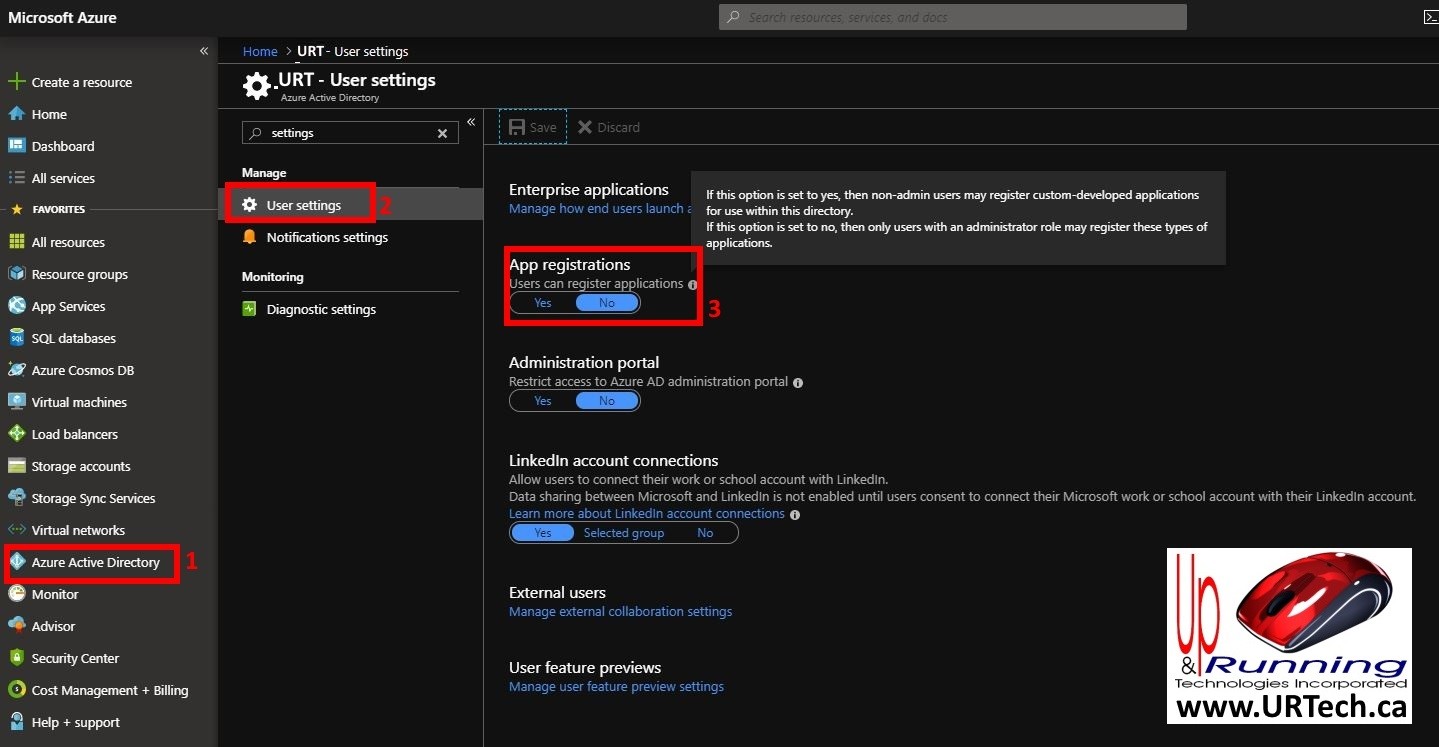This screenshot has width=1439, height=747.
Task: Open Azure Cosmos DB from favorites
Action: pyautogui.click(x=82, y=370)
